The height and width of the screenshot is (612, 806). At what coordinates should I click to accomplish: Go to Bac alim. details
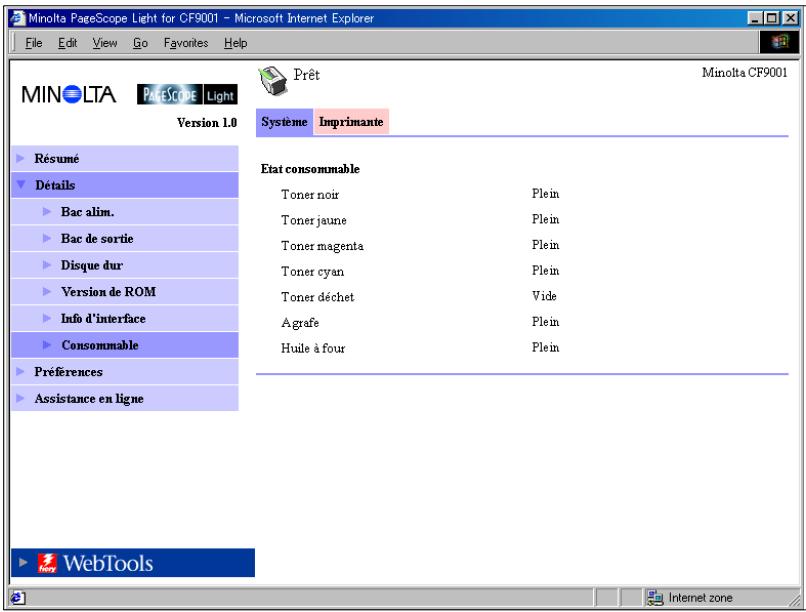coord(87,212)
